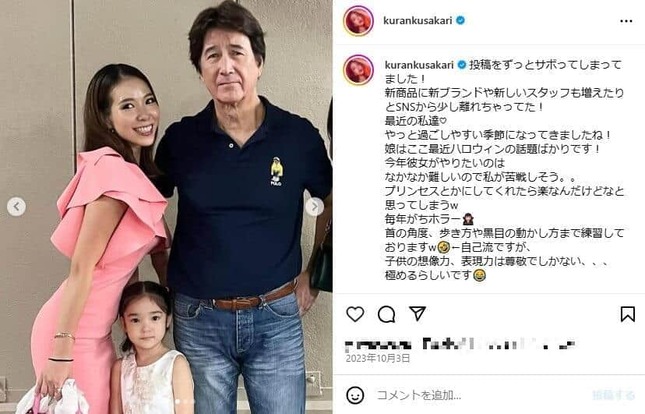Share post using paper plane icon
This screenshot has width=645, height=414.
[x=417, y=314]
